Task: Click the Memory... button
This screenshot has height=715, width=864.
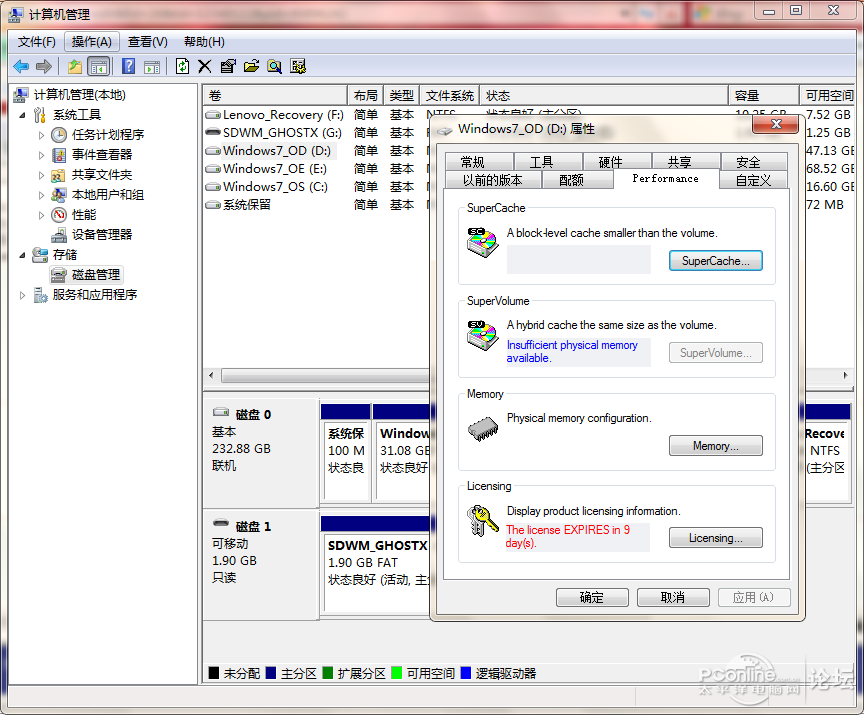Action: click(716, 446)
